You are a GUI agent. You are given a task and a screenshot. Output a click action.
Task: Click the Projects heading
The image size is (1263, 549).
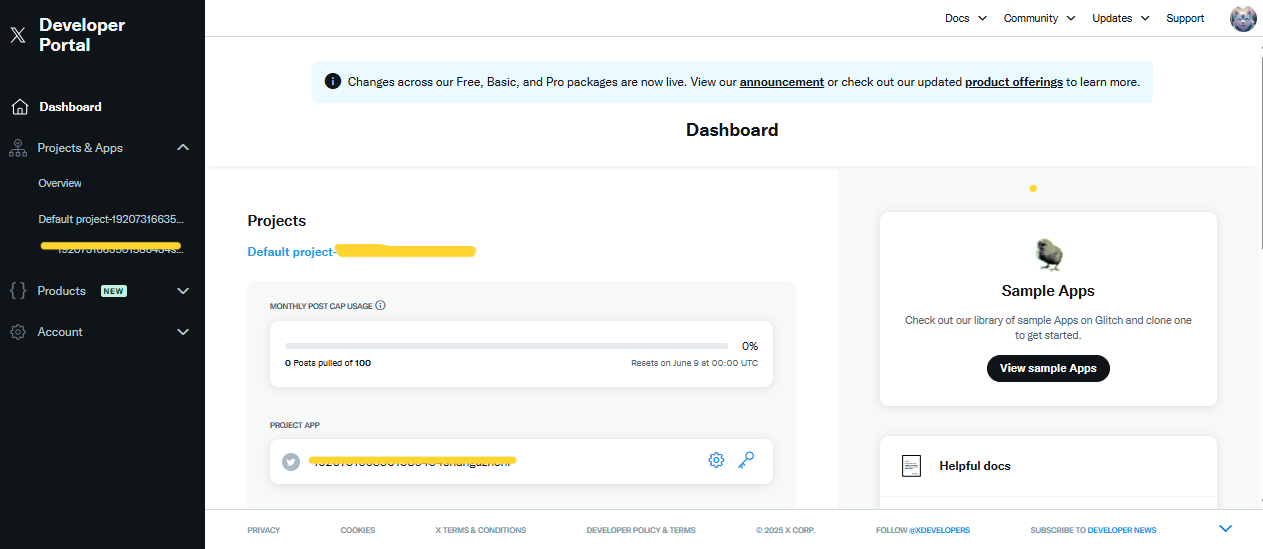[277, 221]
